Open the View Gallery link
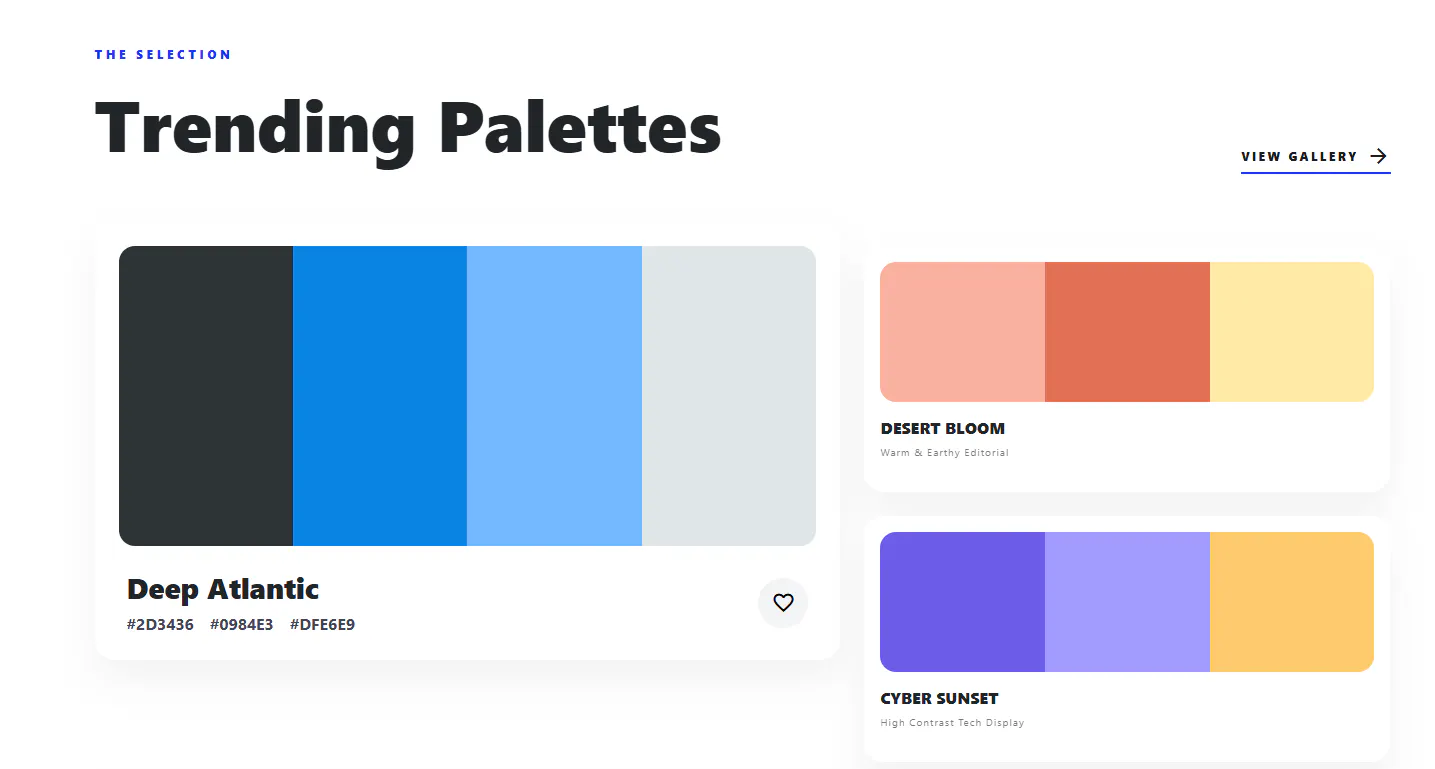The height and width of the screenshot is (769, 1435). coord(1315,157)
